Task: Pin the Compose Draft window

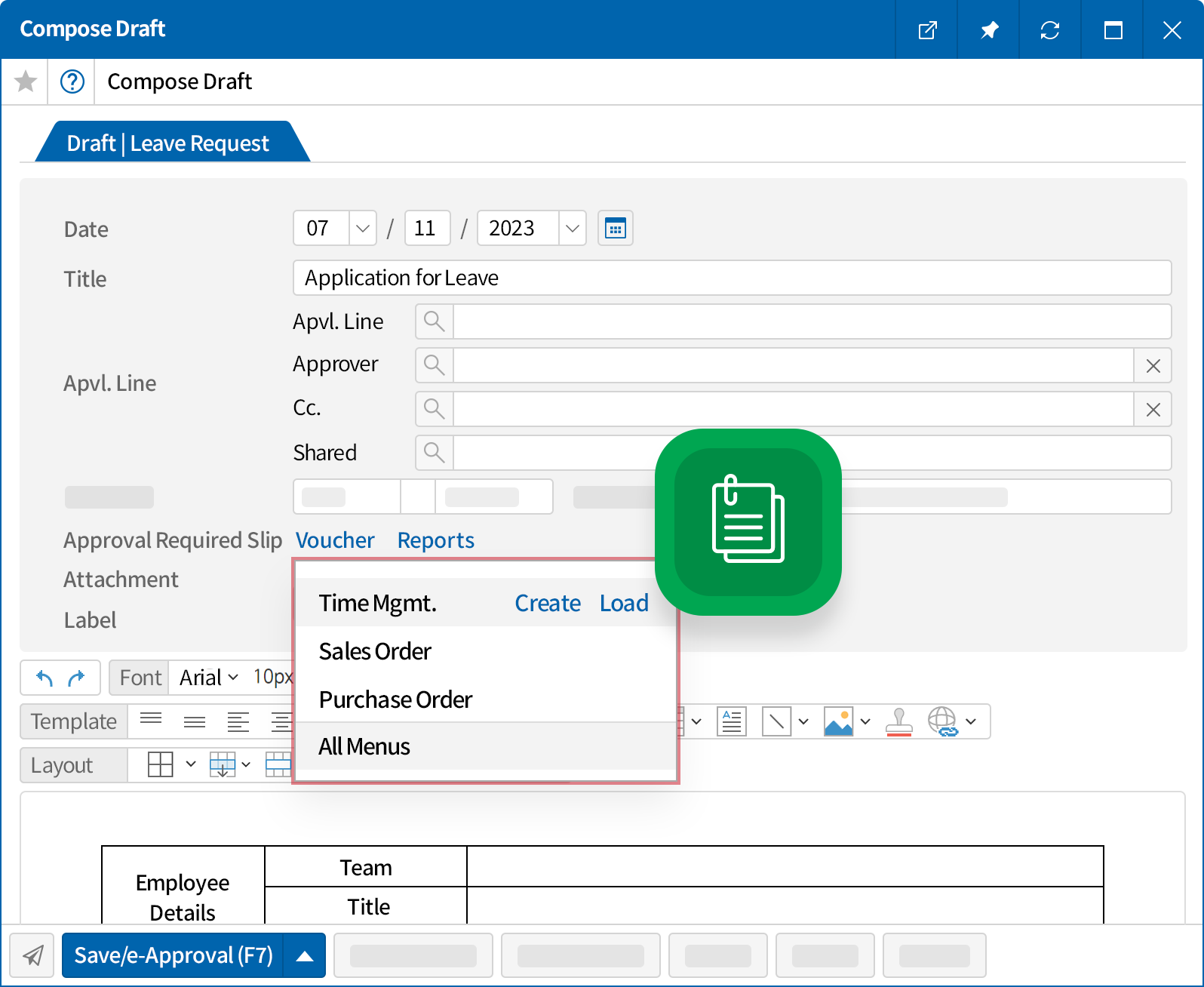Action: click(x=988, y=30)
